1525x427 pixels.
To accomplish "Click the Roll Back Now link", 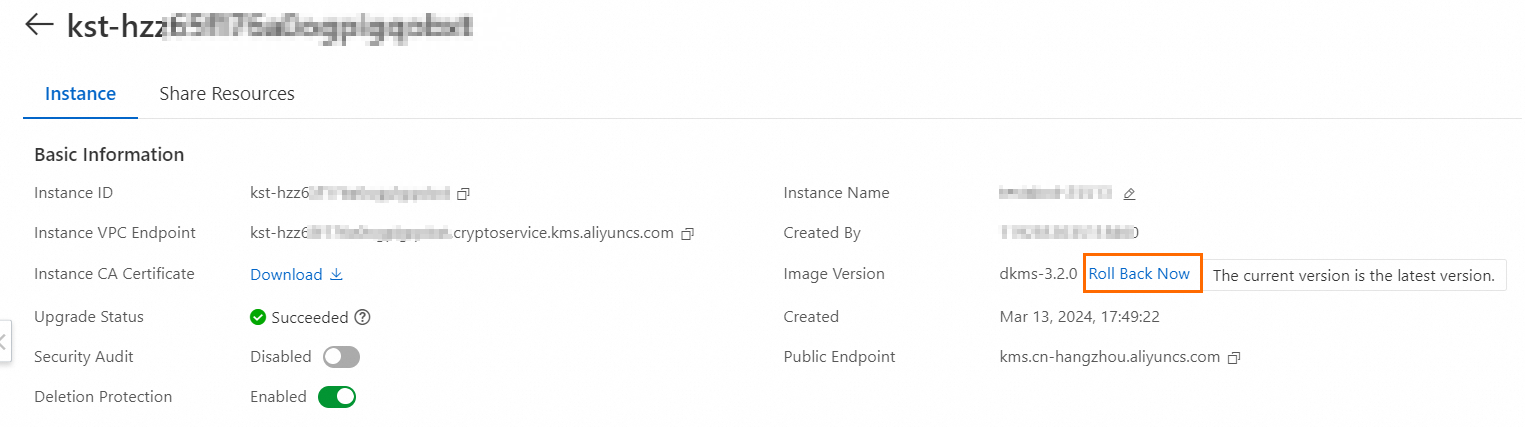I will click(1139, 274).
